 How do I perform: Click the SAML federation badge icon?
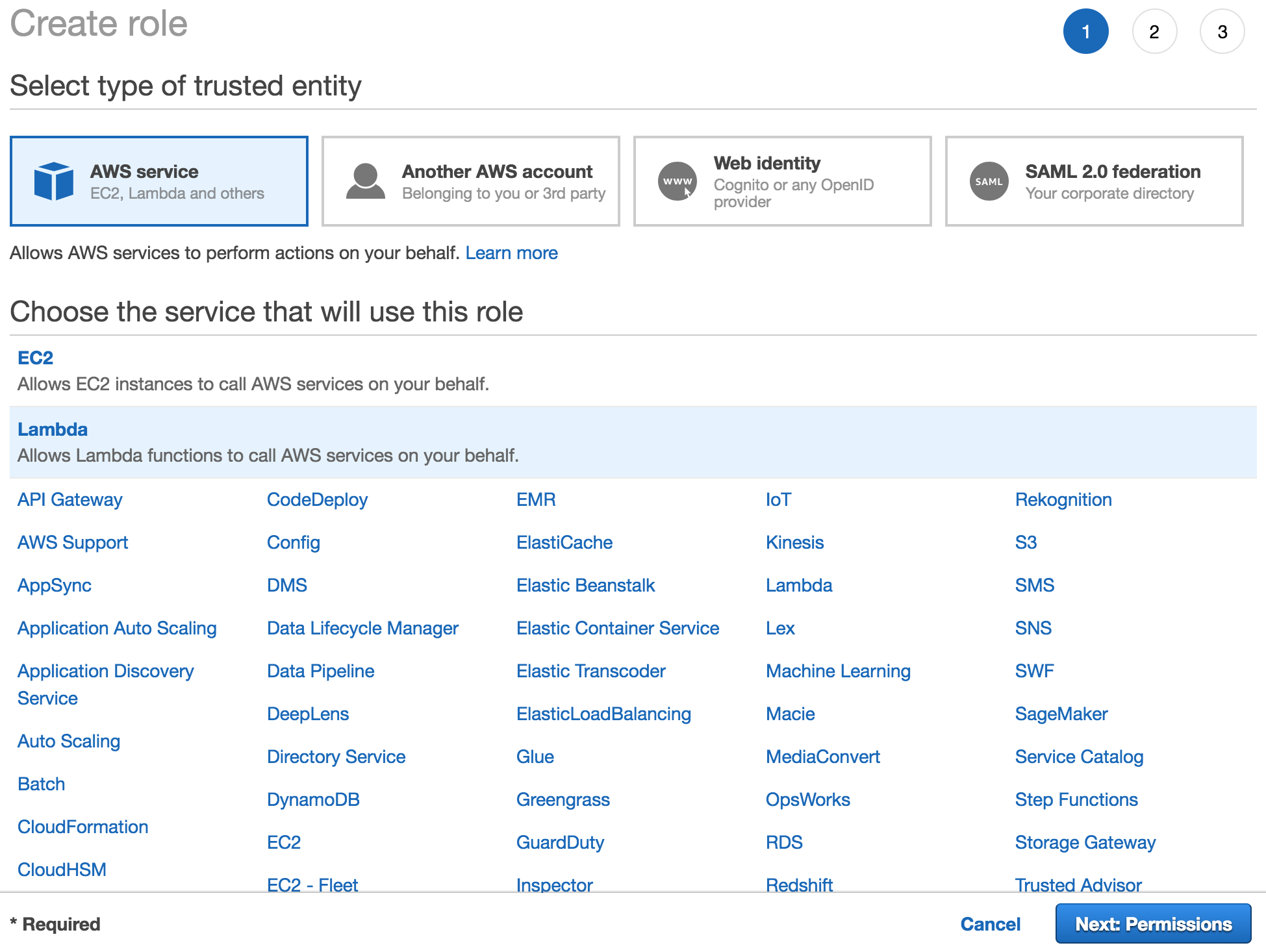(989, 181)
